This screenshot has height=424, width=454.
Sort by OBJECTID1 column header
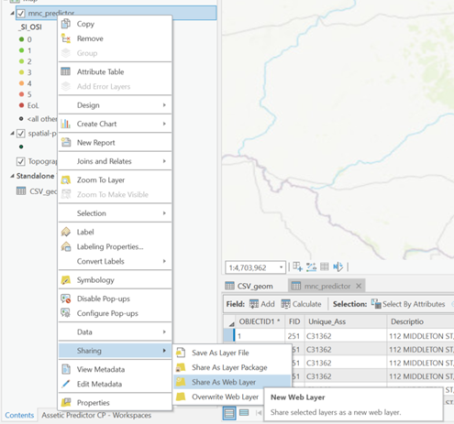coord(259,321)
